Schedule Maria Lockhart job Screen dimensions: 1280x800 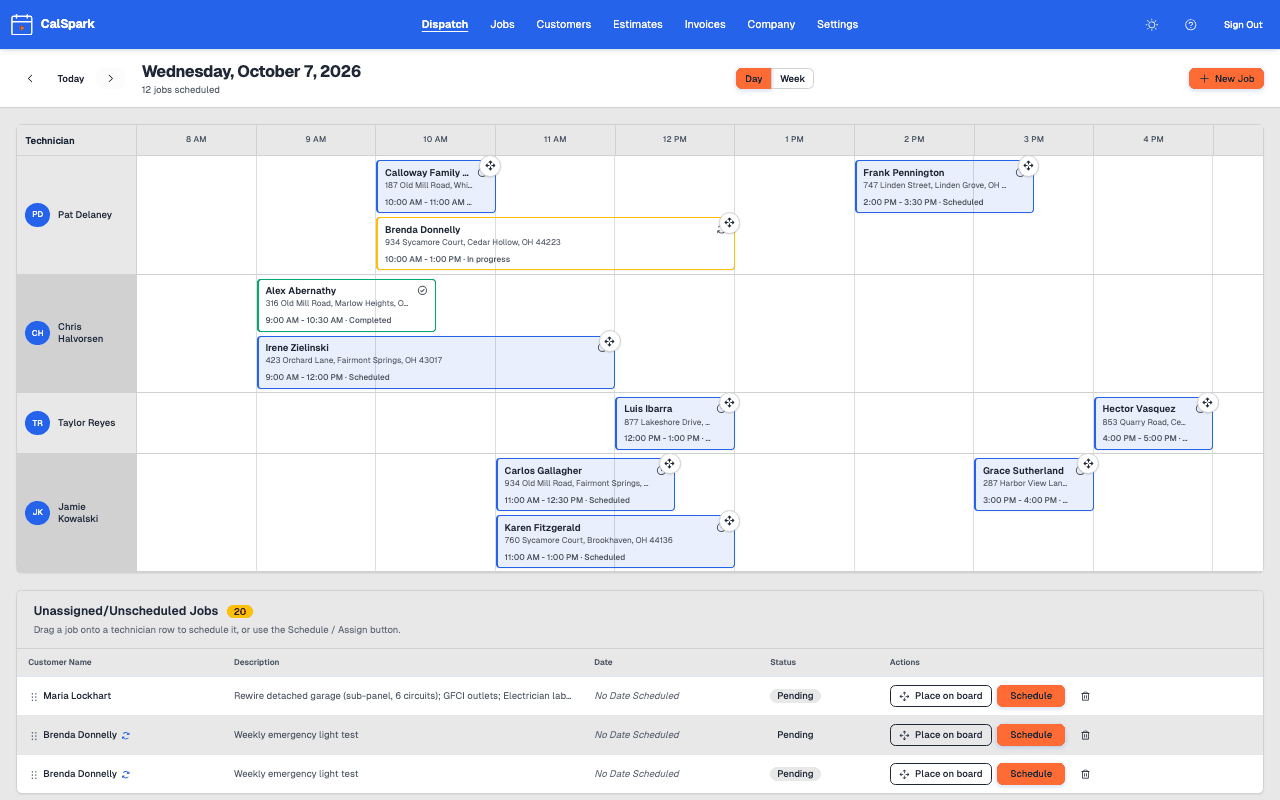(x=1031, y=696)
